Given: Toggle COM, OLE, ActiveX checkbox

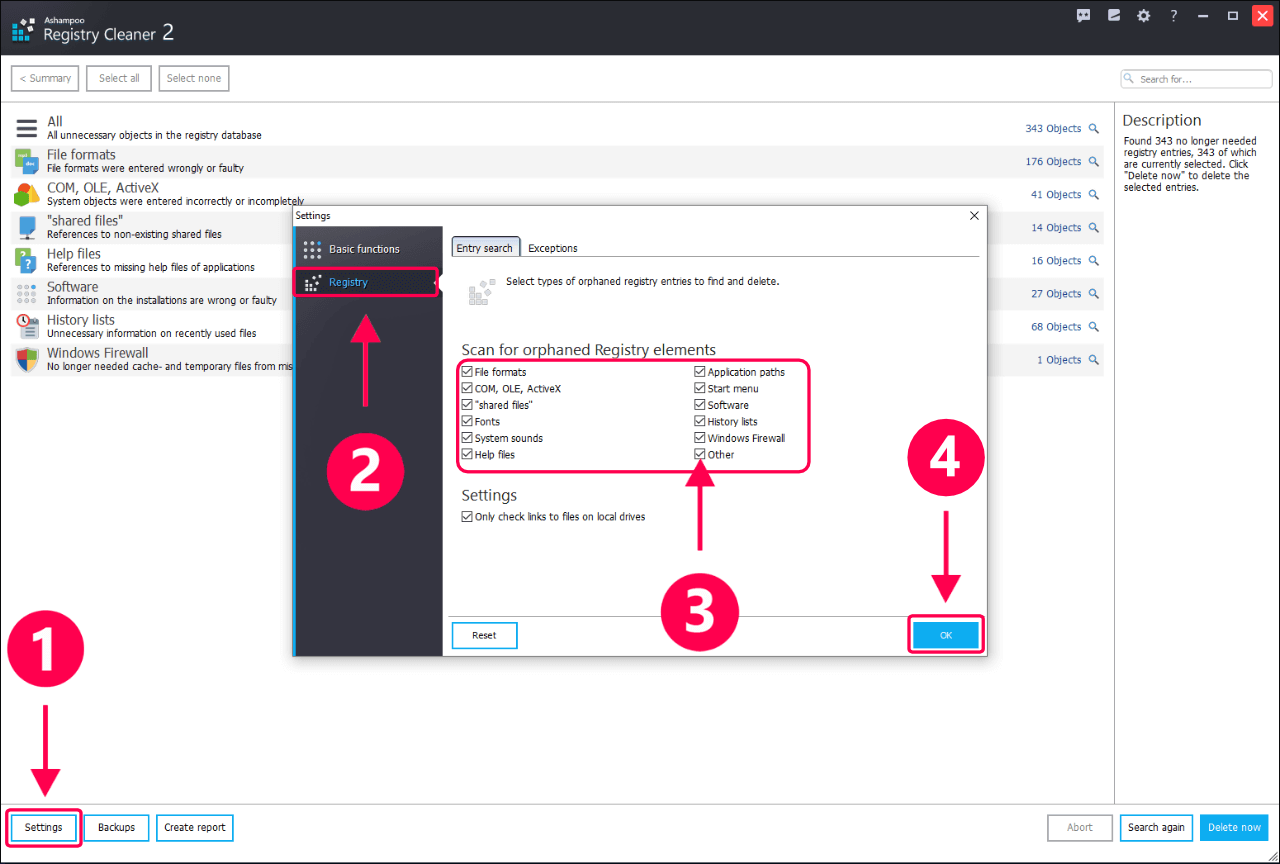Looking at the screenshot, I should (467, 388).
